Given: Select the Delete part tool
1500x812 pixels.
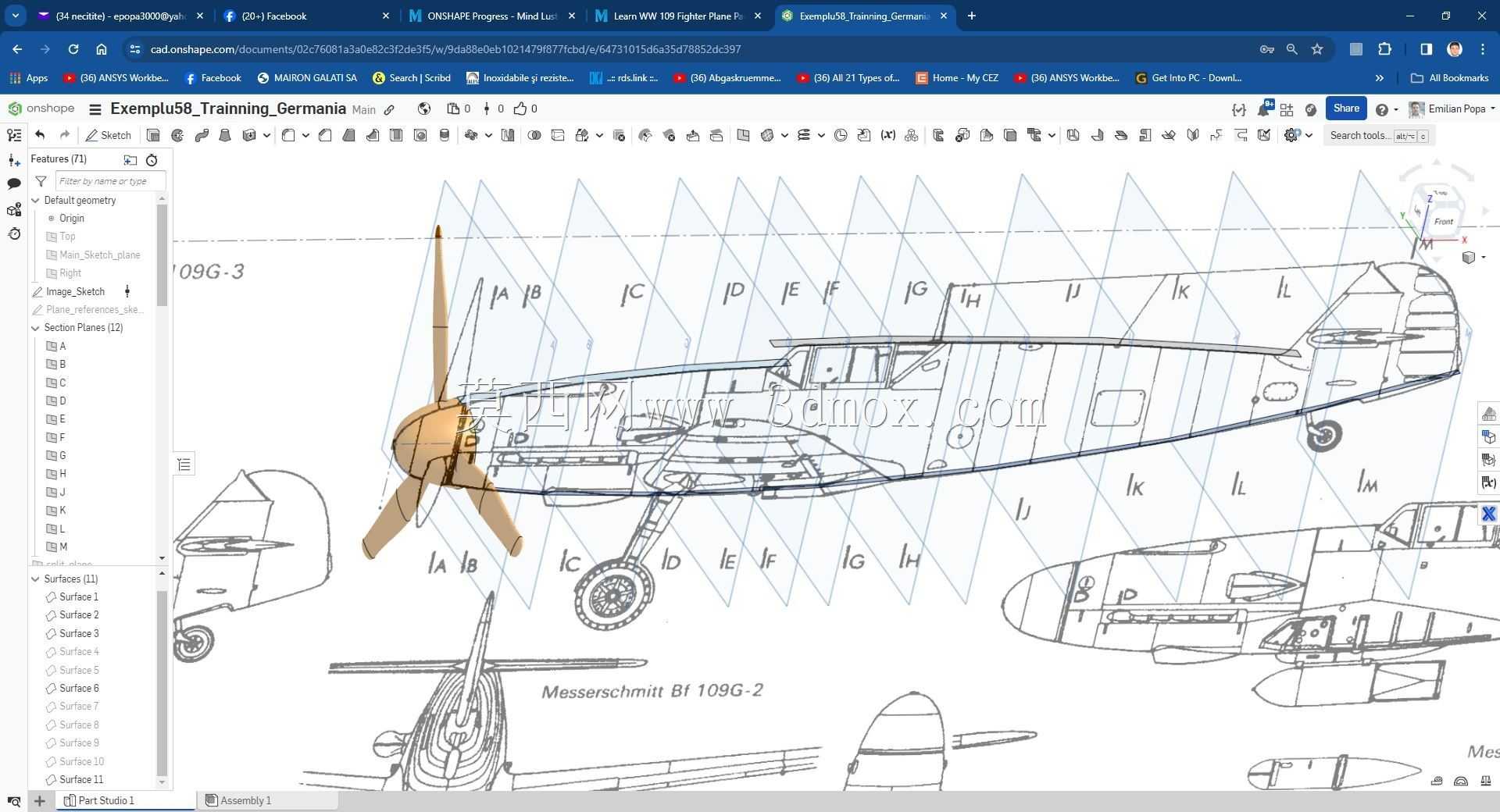Looking at the screenshot, I should 619,135.
